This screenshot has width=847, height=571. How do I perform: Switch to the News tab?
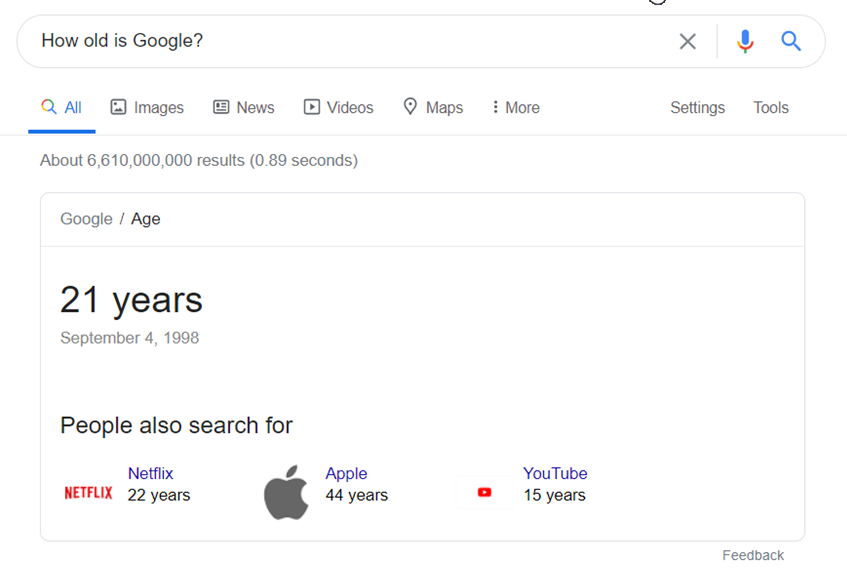pyautogui.click(x=244, y=108)
